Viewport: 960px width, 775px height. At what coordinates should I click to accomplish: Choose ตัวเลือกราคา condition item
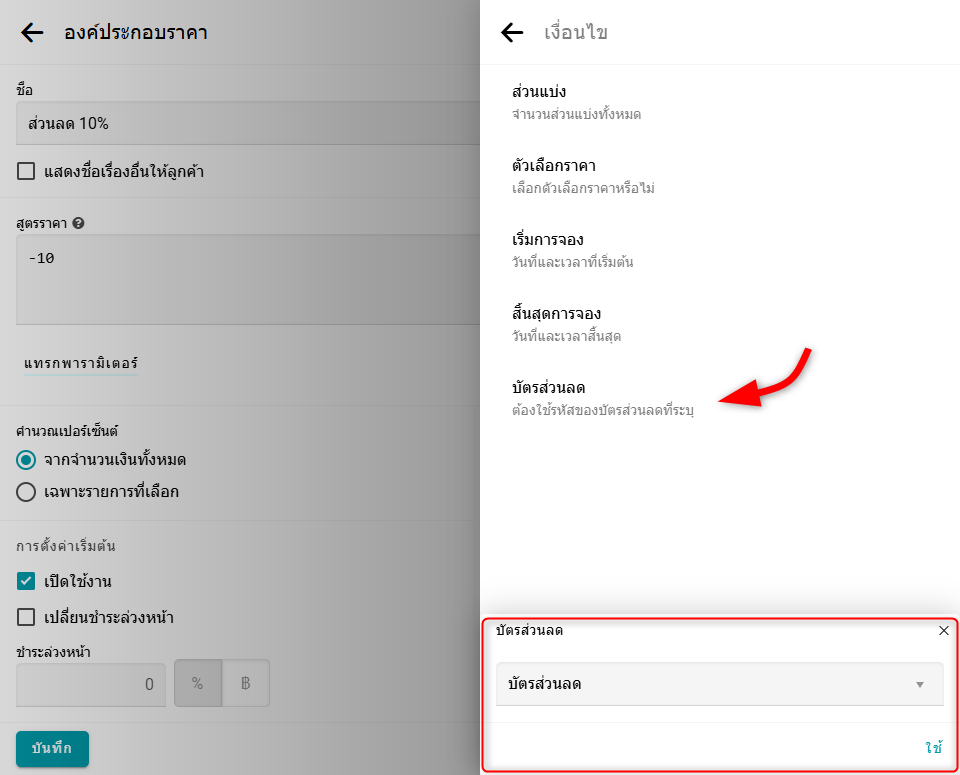(x=583, y=176)
